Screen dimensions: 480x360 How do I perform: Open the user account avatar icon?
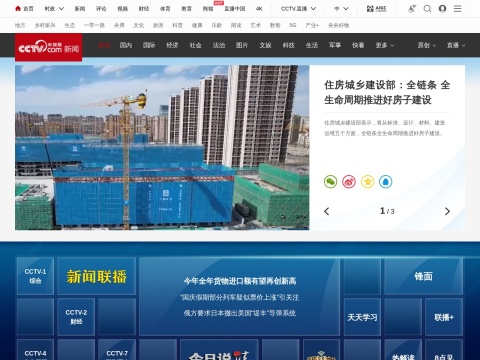tap(442, 9)
